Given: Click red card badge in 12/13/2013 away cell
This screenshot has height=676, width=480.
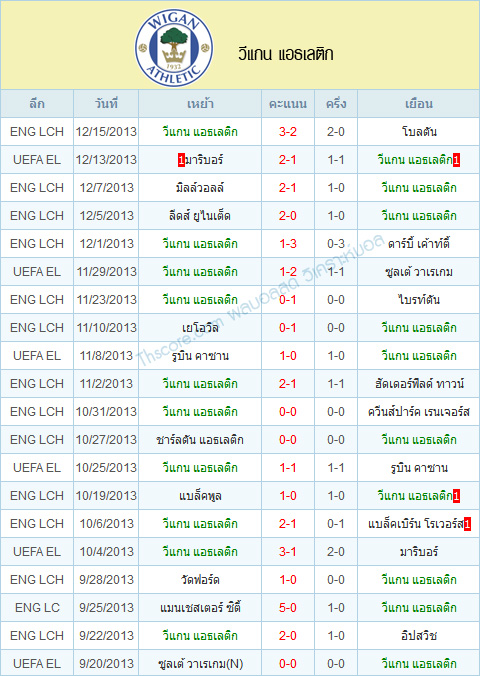Looking at the screenshot, I should (456, 160).
